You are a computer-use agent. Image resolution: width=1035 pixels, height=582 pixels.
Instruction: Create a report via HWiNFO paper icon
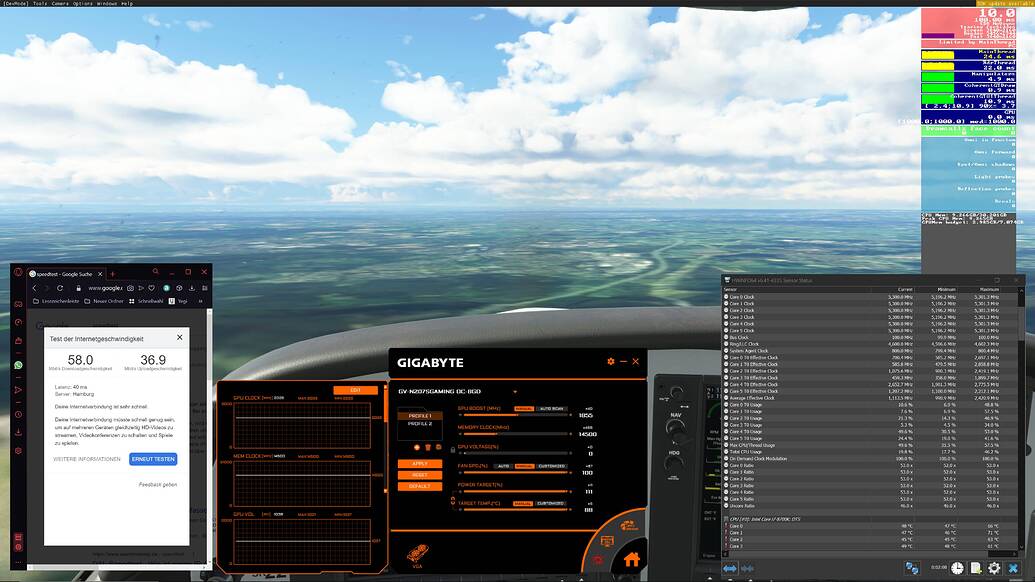pos(976,568)
